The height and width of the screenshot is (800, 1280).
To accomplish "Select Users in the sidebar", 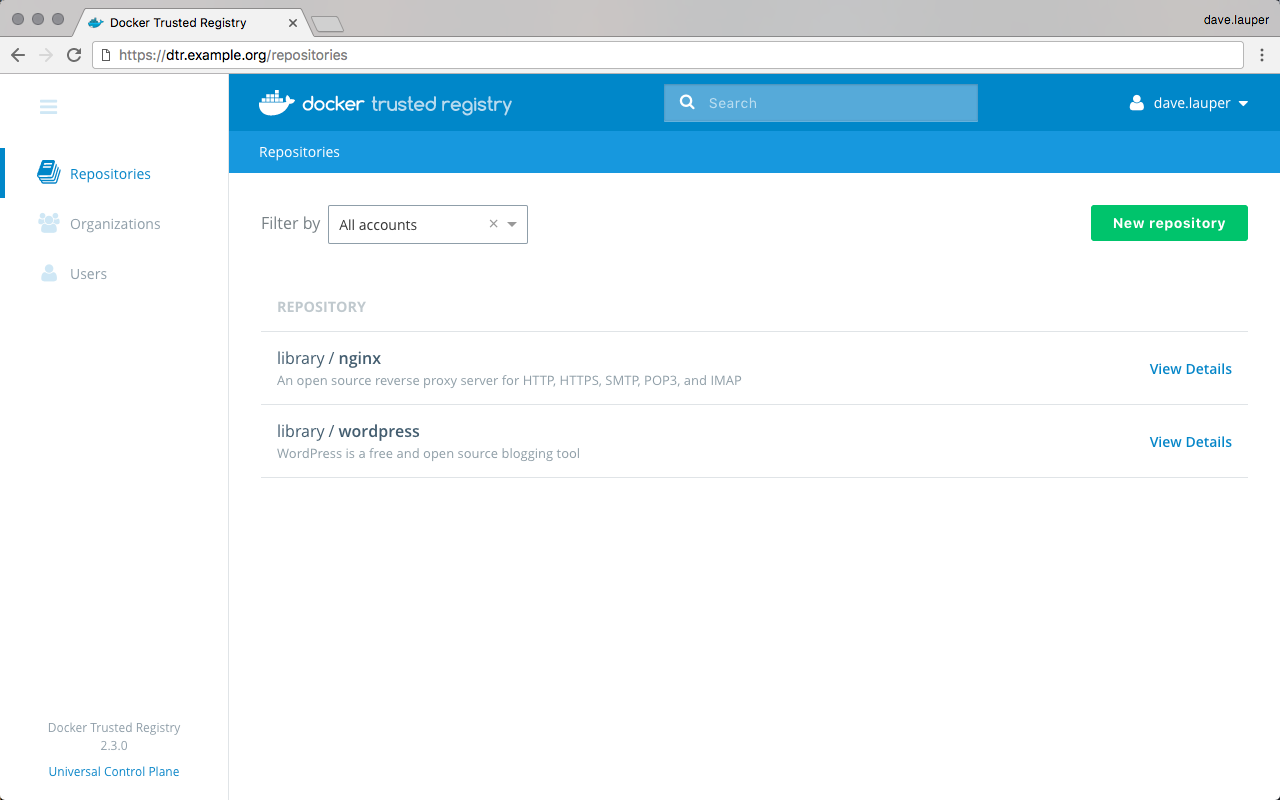I will [x=88, y=274].
